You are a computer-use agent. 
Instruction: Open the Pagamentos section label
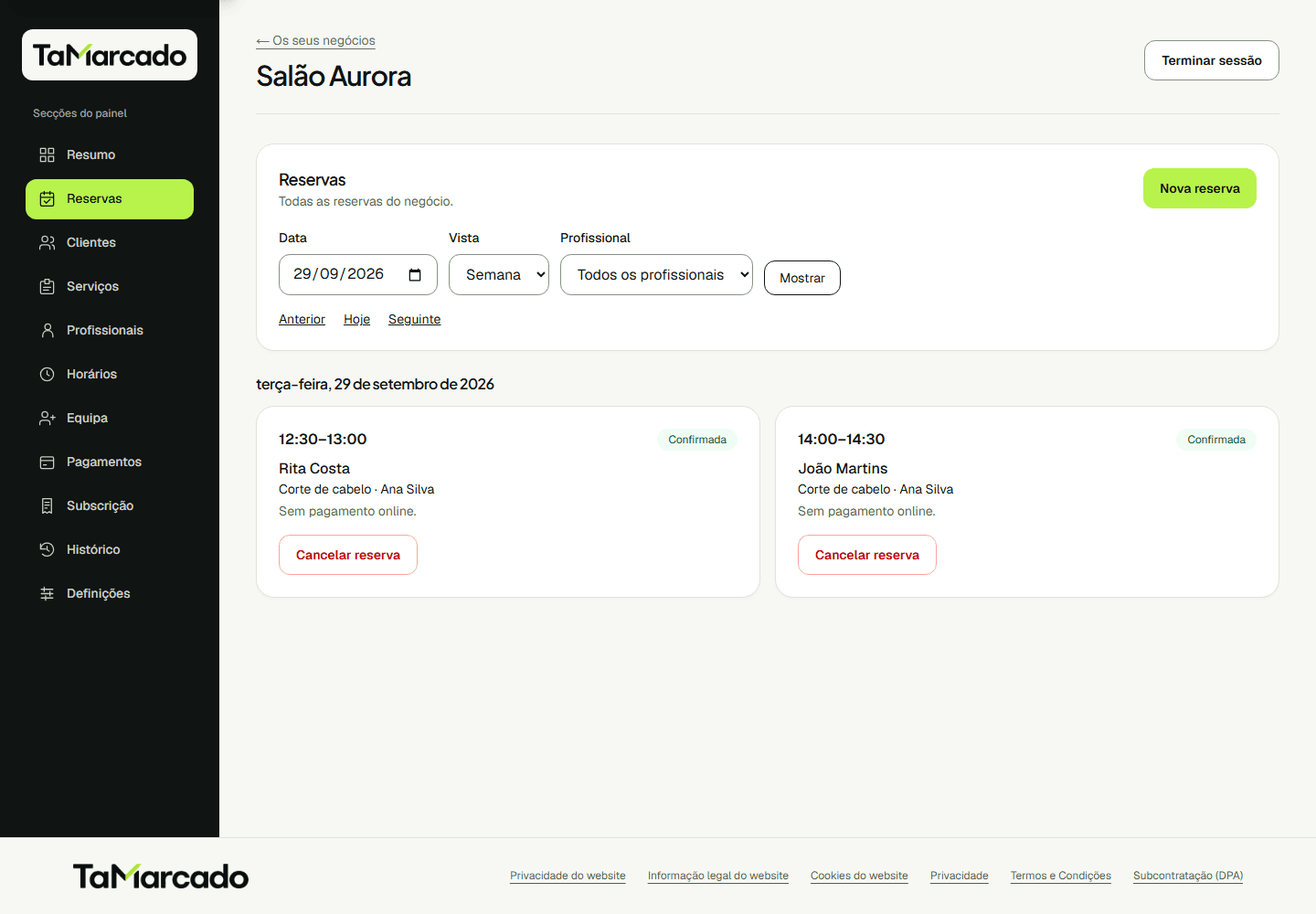[104, 462]
